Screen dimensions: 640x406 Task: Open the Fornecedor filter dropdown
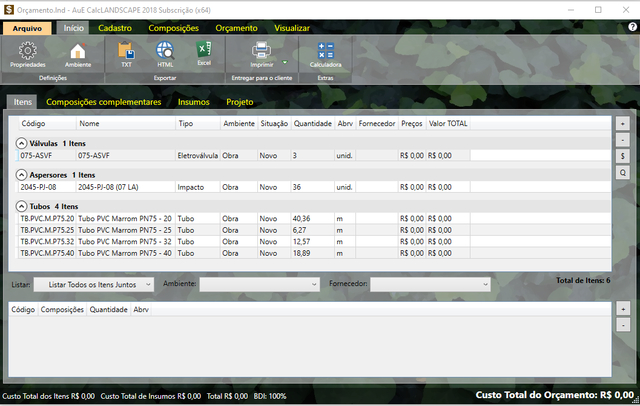click(x=430, y=284)
